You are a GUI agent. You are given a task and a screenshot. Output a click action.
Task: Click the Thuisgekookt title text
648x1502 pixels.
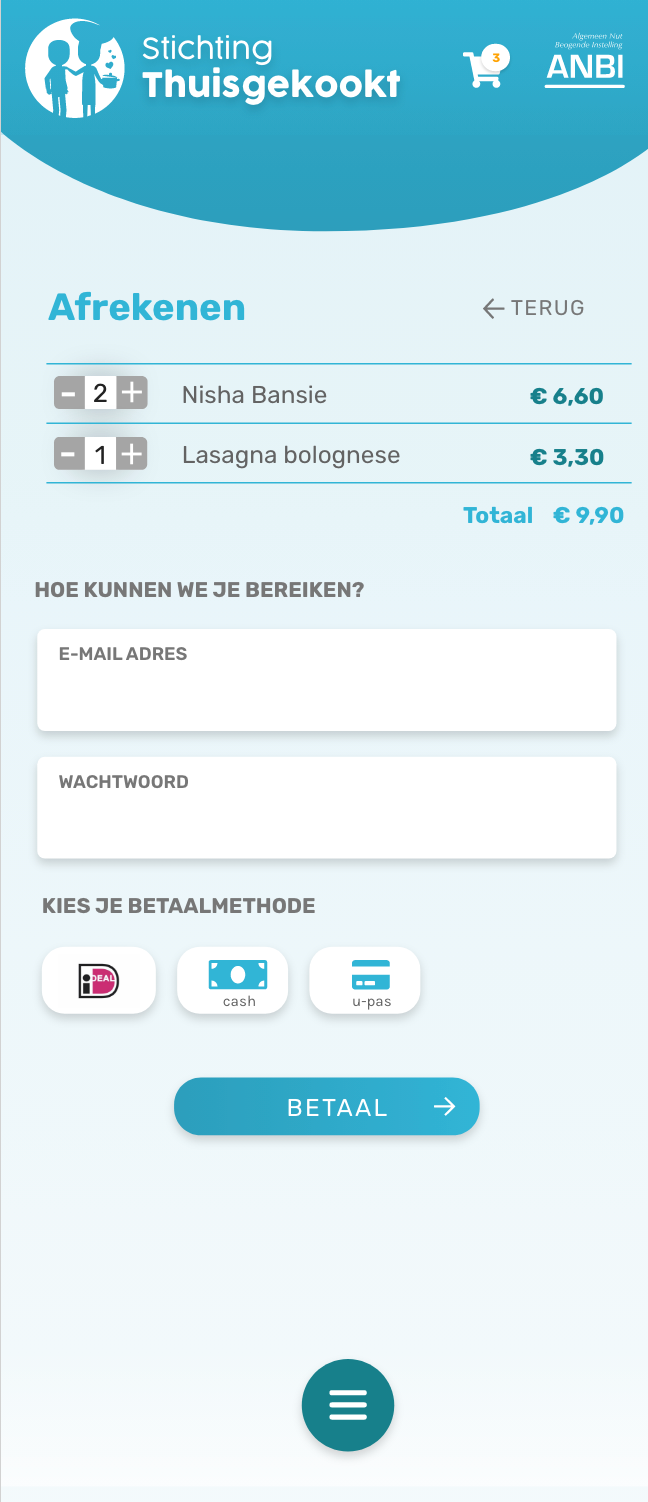tap(271, 86)
